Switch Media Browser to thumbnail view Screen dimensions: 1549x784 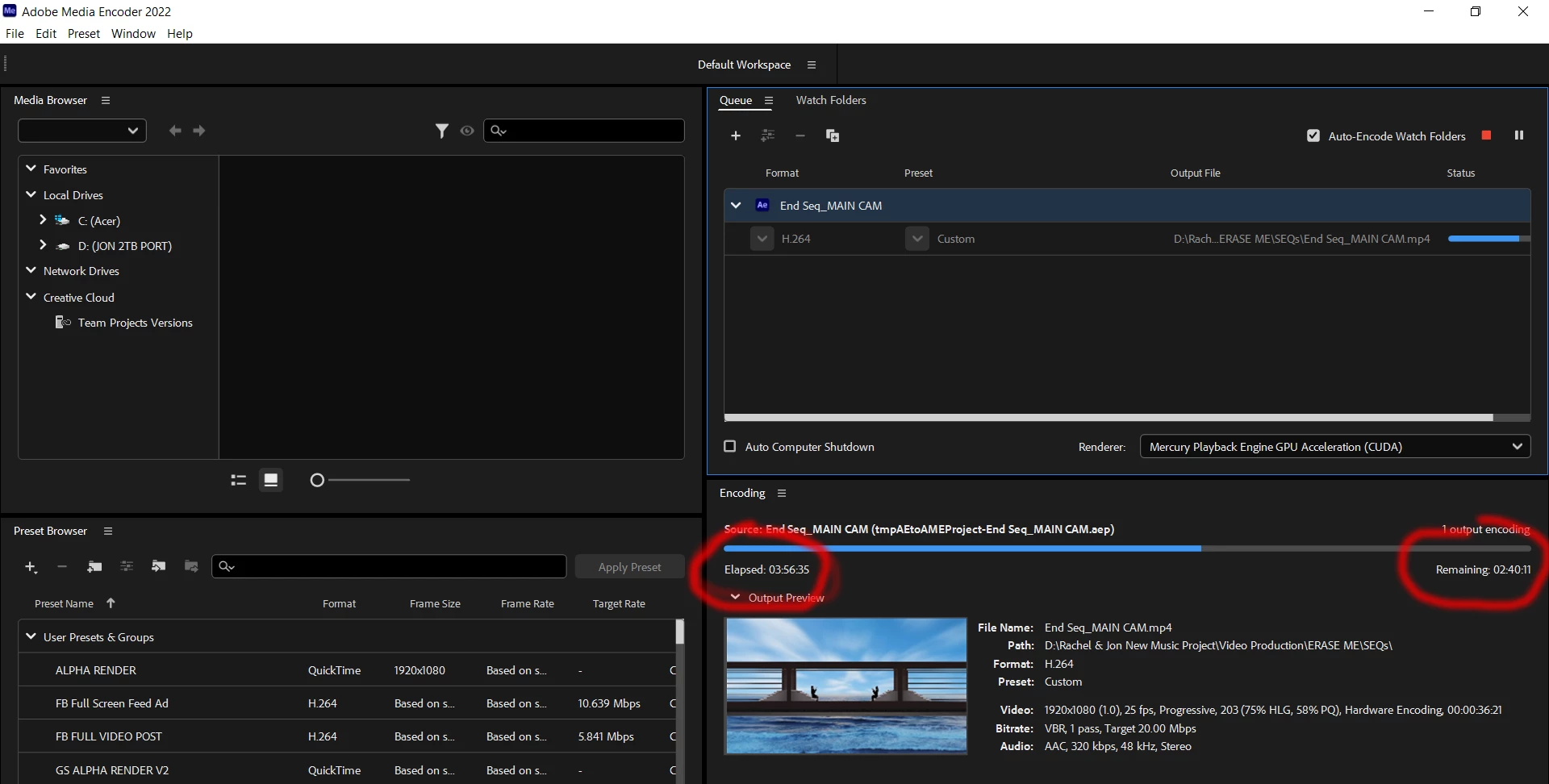(271, 480)
